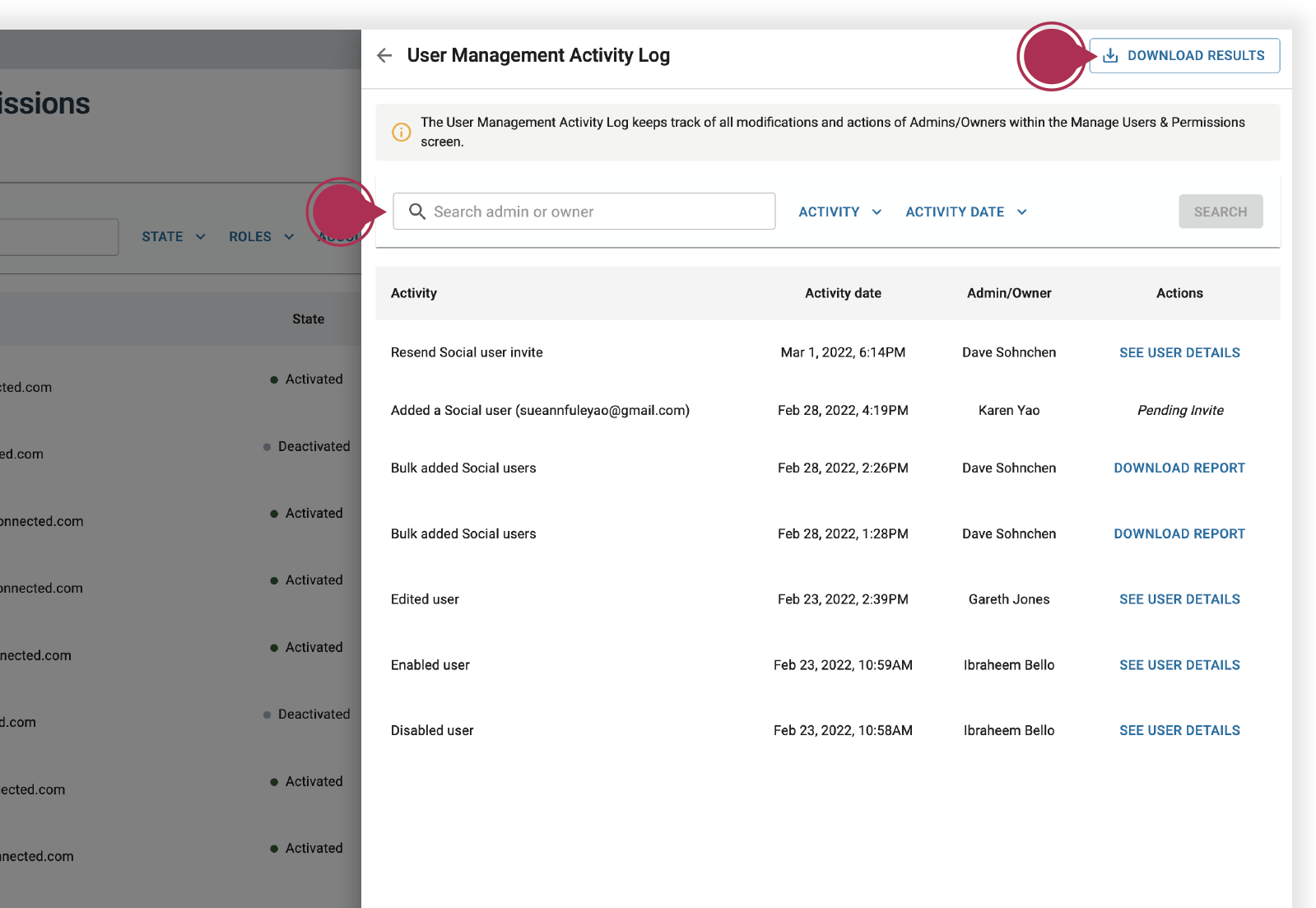The width and height of the screenshot is (1316, 908).
Task: See user details for Enabled user row
Action: pyautogui.click(x=1179, y=665)
